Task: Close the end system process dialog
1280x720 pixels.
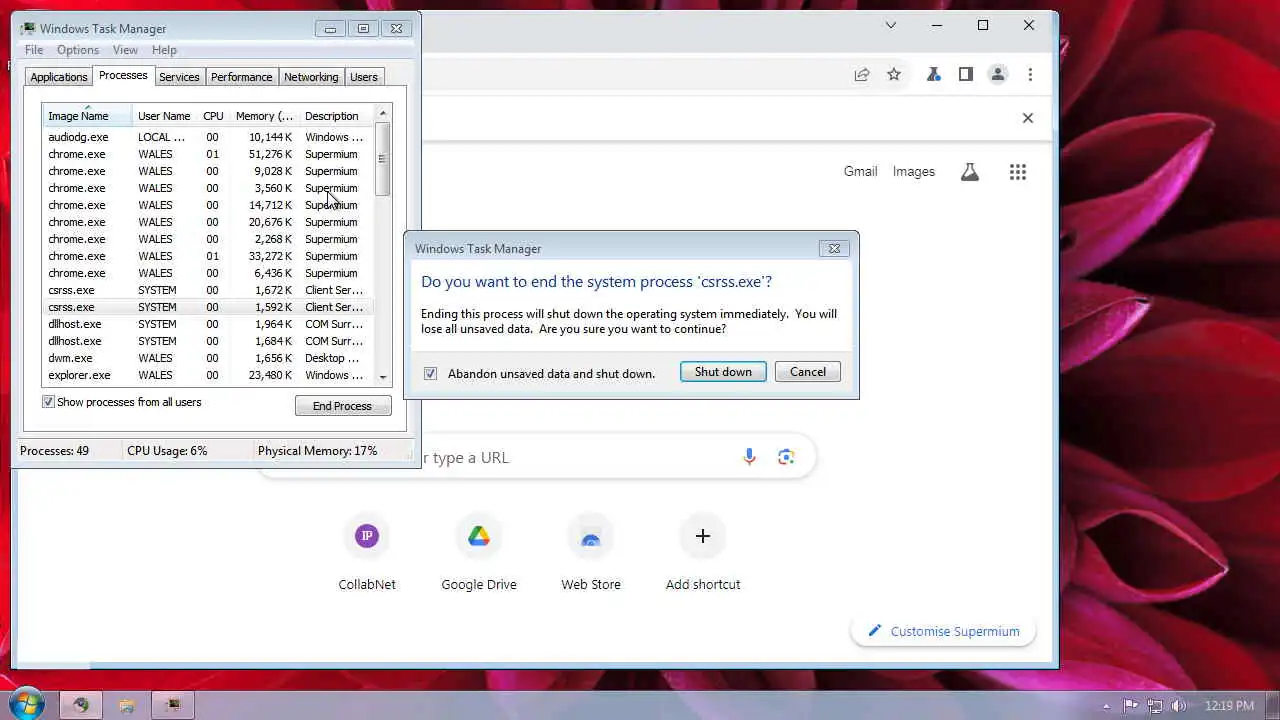Action: pyautogui.click(x=834, y=248)
